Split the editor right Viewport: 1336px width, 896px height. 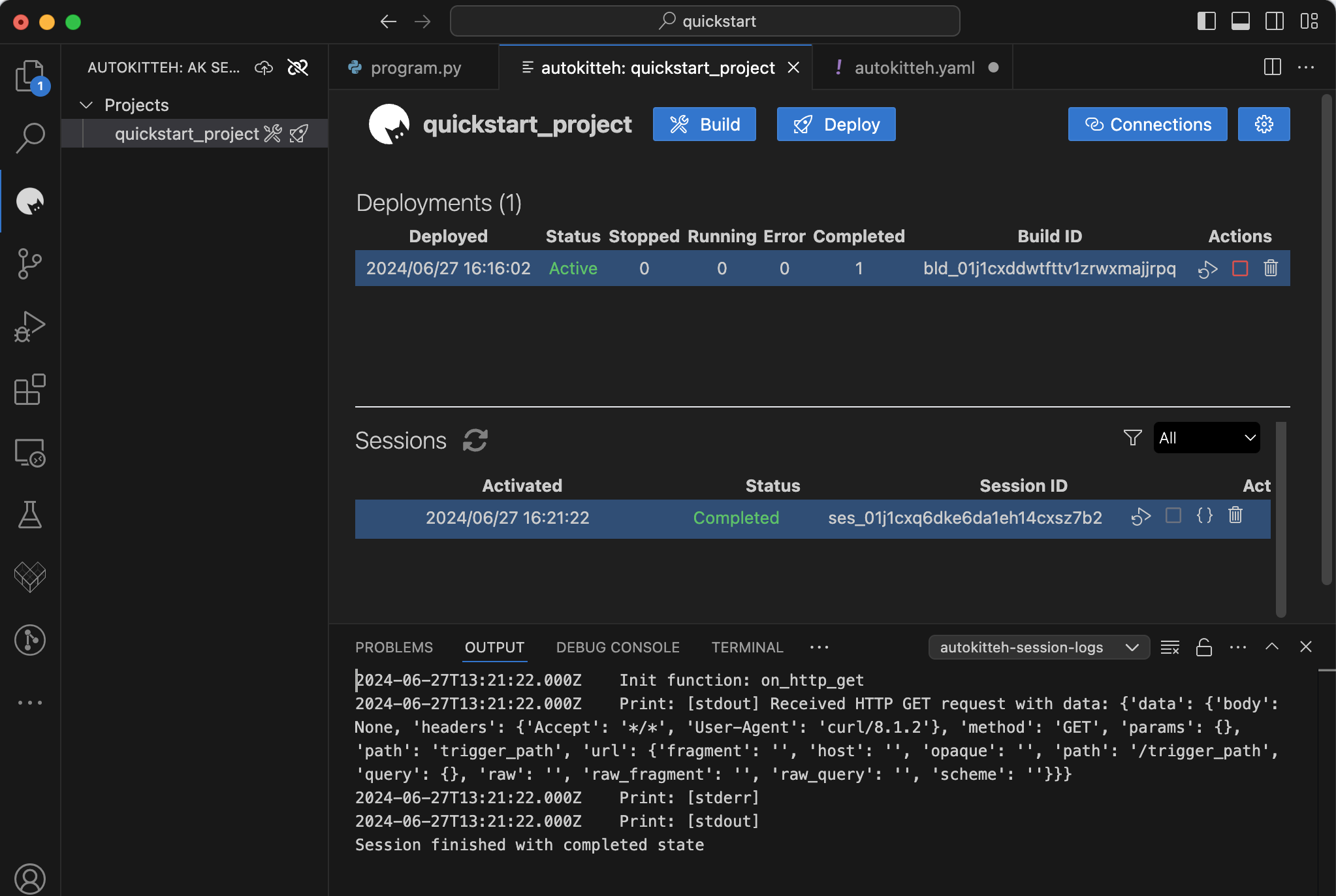tap(1273, 67)
